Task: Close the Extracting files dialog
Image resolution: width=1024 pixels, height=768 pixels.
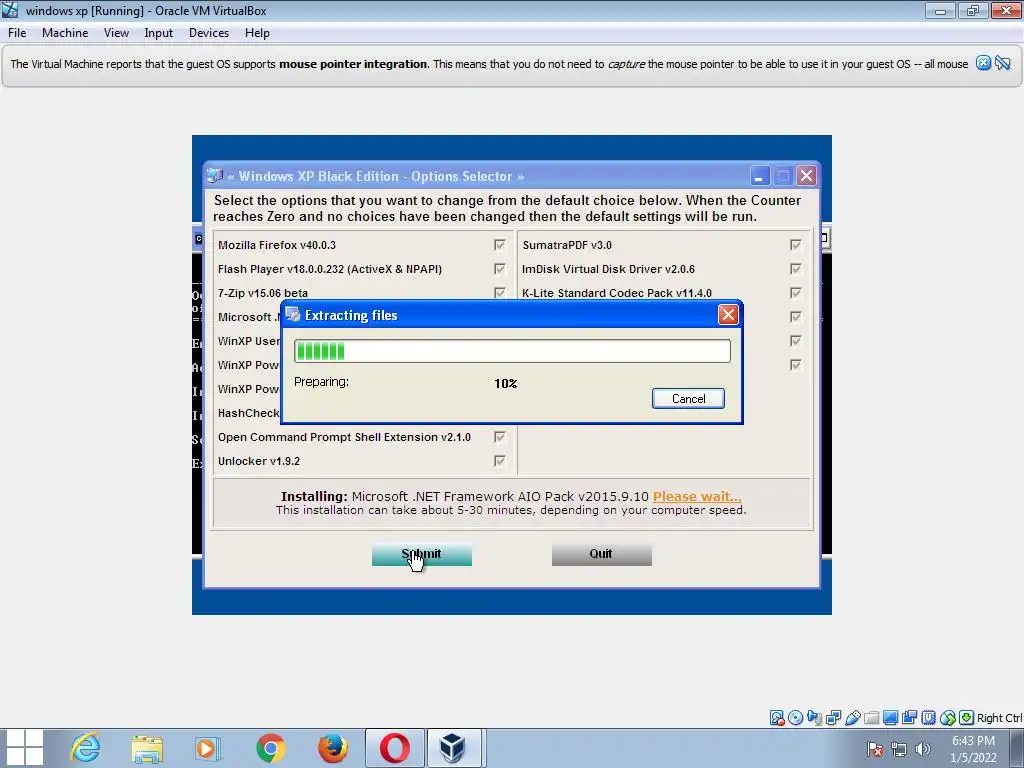Action: pos(728,315)
